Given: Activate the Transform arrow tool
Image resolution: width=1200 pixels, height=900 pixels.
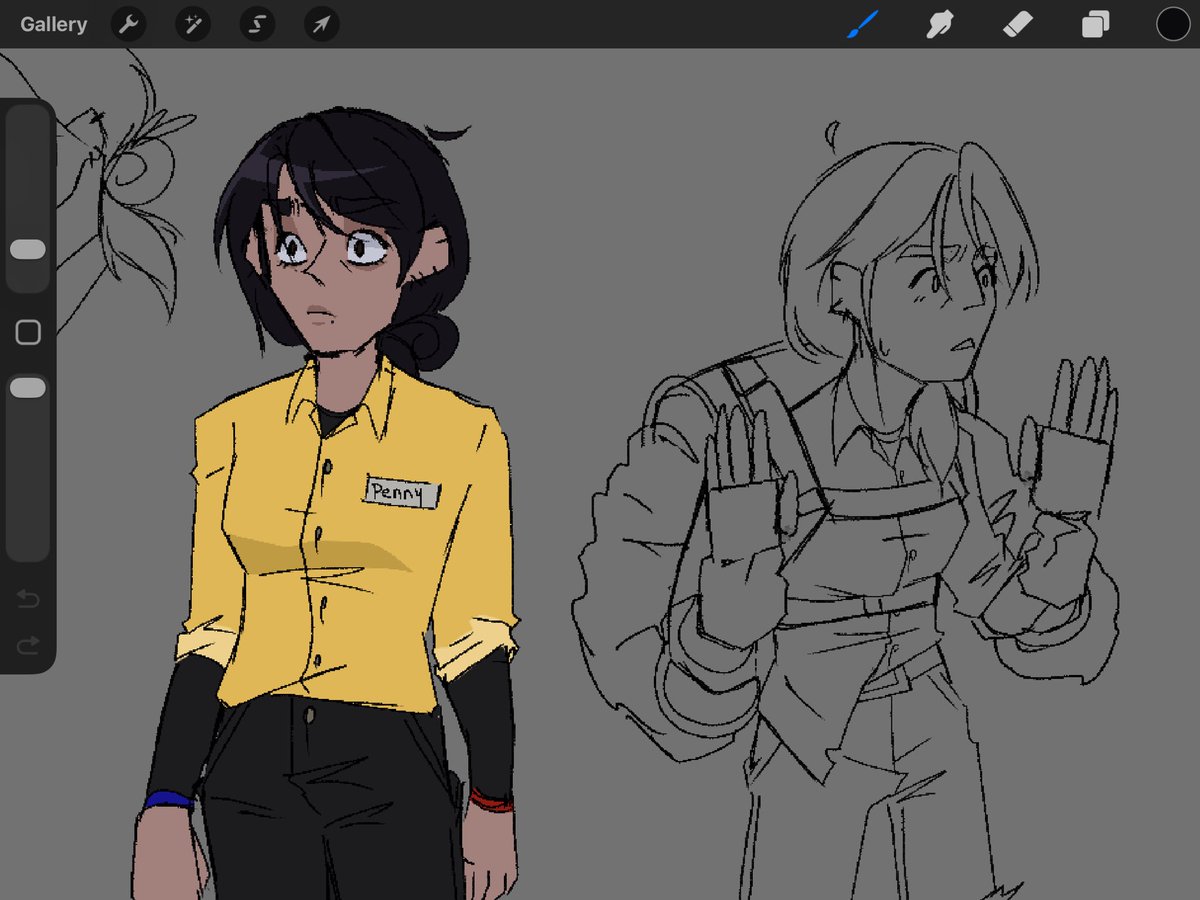Looking at the screenshot, I should pos(321,24).
